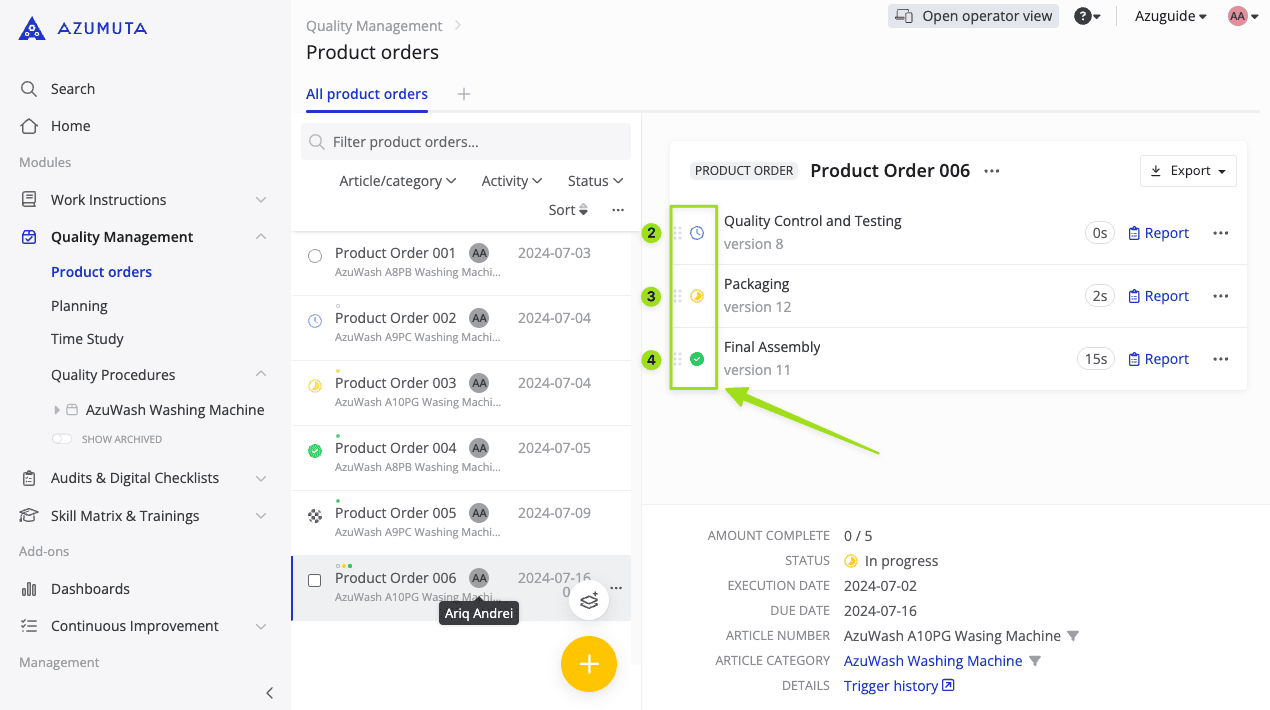Click the Home icon in the sidebar
This screenshot has width=1270, height=710.
coord(30,125)
